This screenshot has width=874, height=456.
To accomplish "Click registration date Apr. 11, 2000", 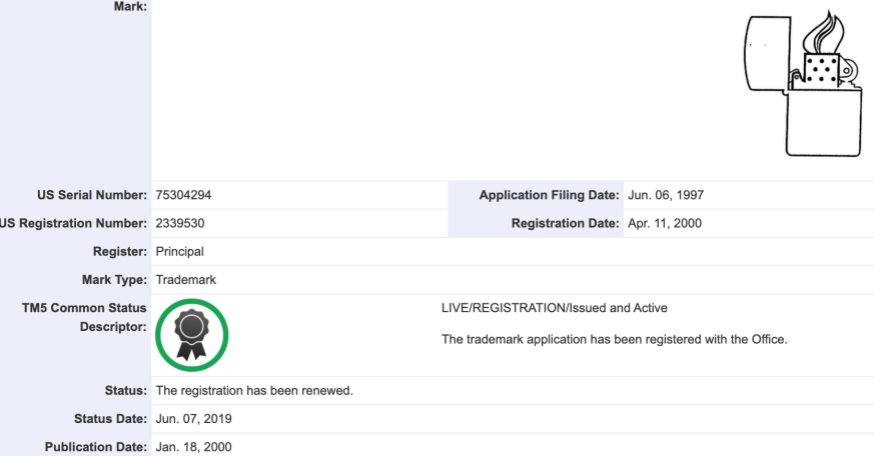I will coord(664,224).
